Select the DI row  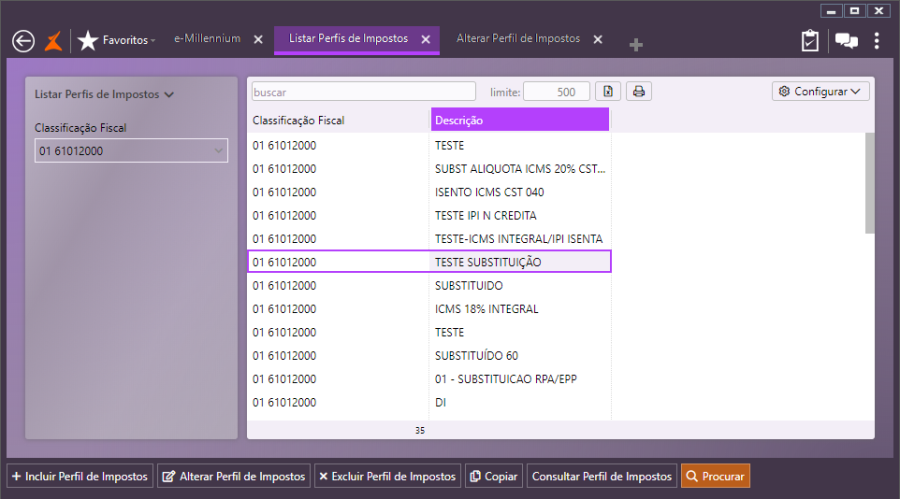[x=429, y=403]
